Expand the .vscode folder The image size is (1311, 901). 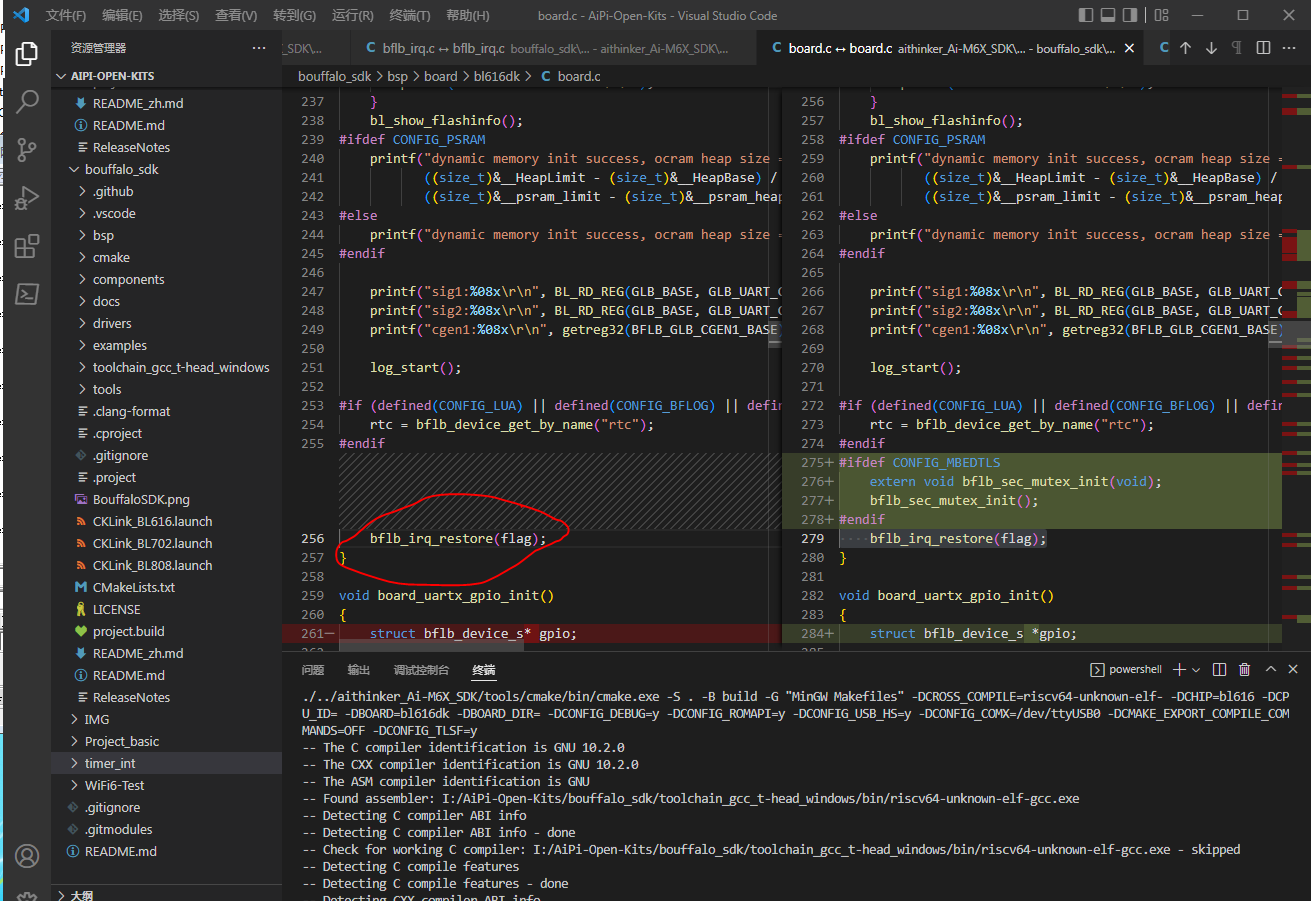(166, 213)
